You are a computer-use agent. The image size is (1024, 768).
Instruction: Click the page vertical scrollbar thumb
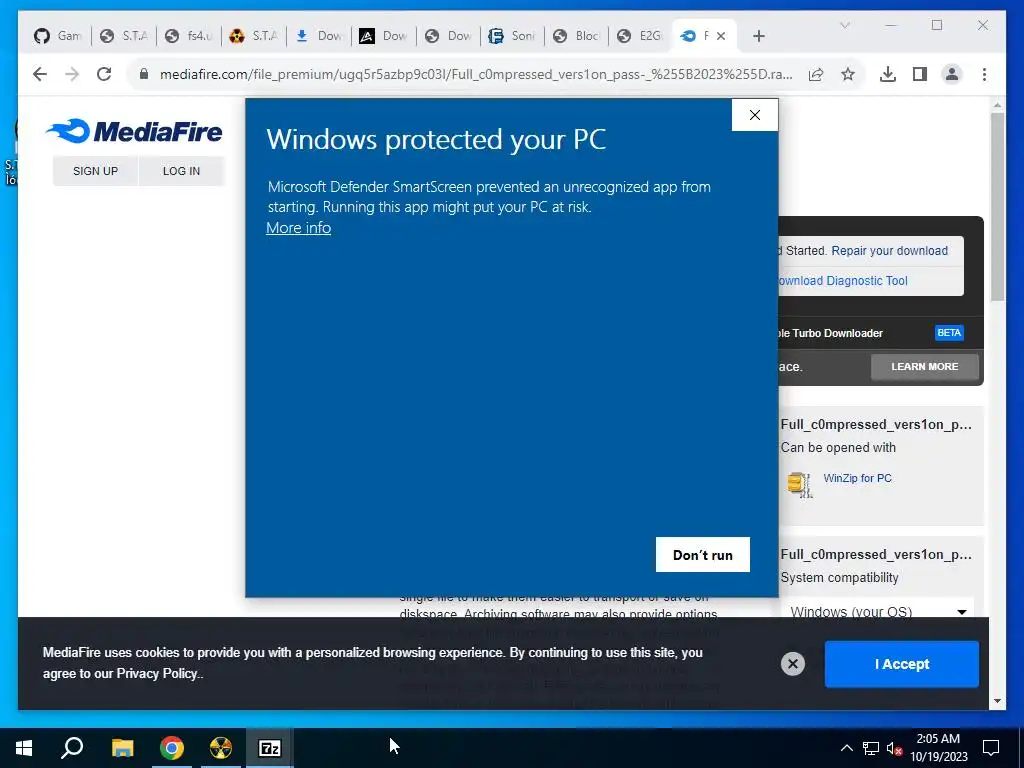click(997, 206)
